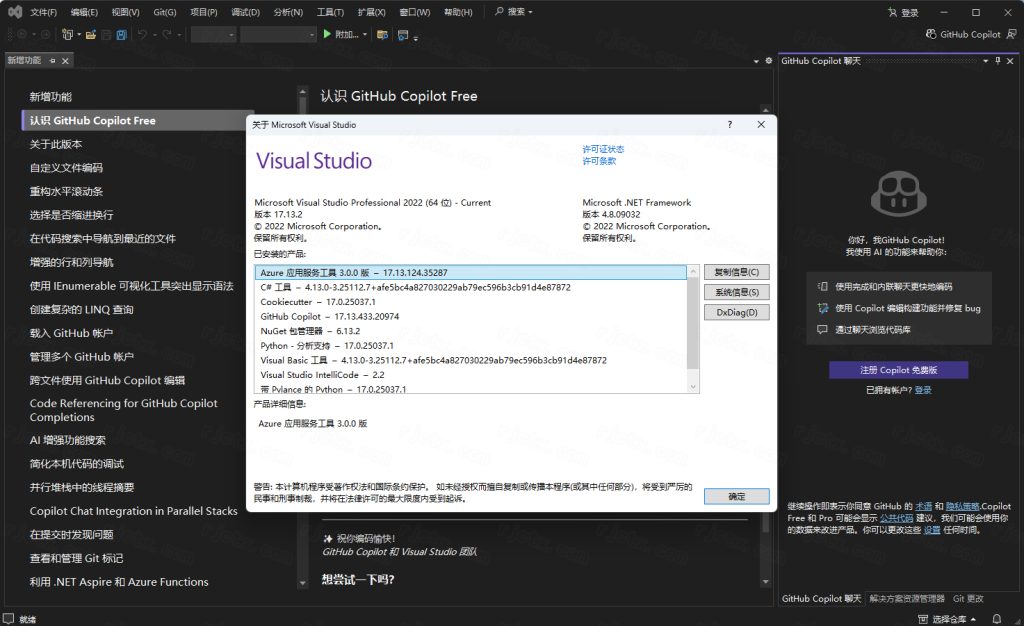Click the Copy Info (复制信息) button

[737, 272]
